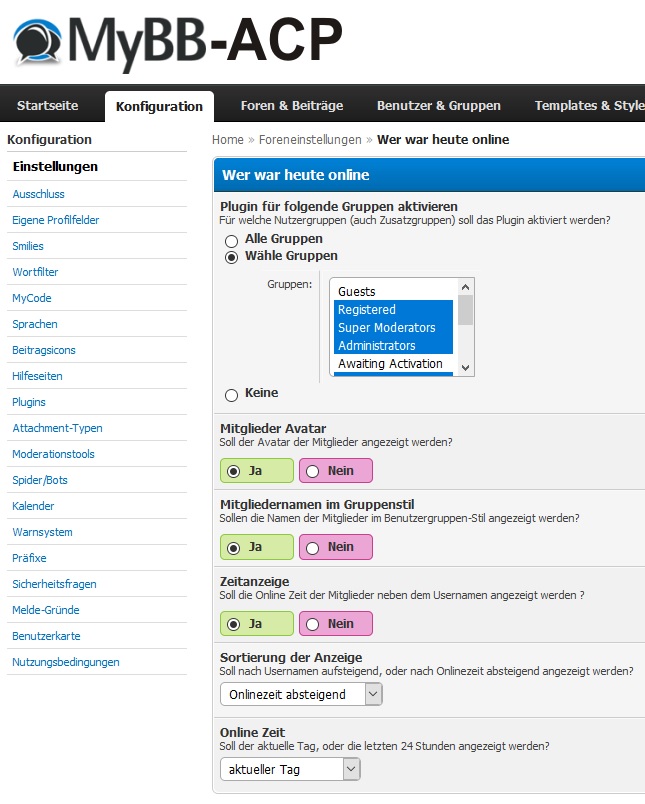Open Kalender settings
This screenshot has width=645, height=804.
coord(33,506)
